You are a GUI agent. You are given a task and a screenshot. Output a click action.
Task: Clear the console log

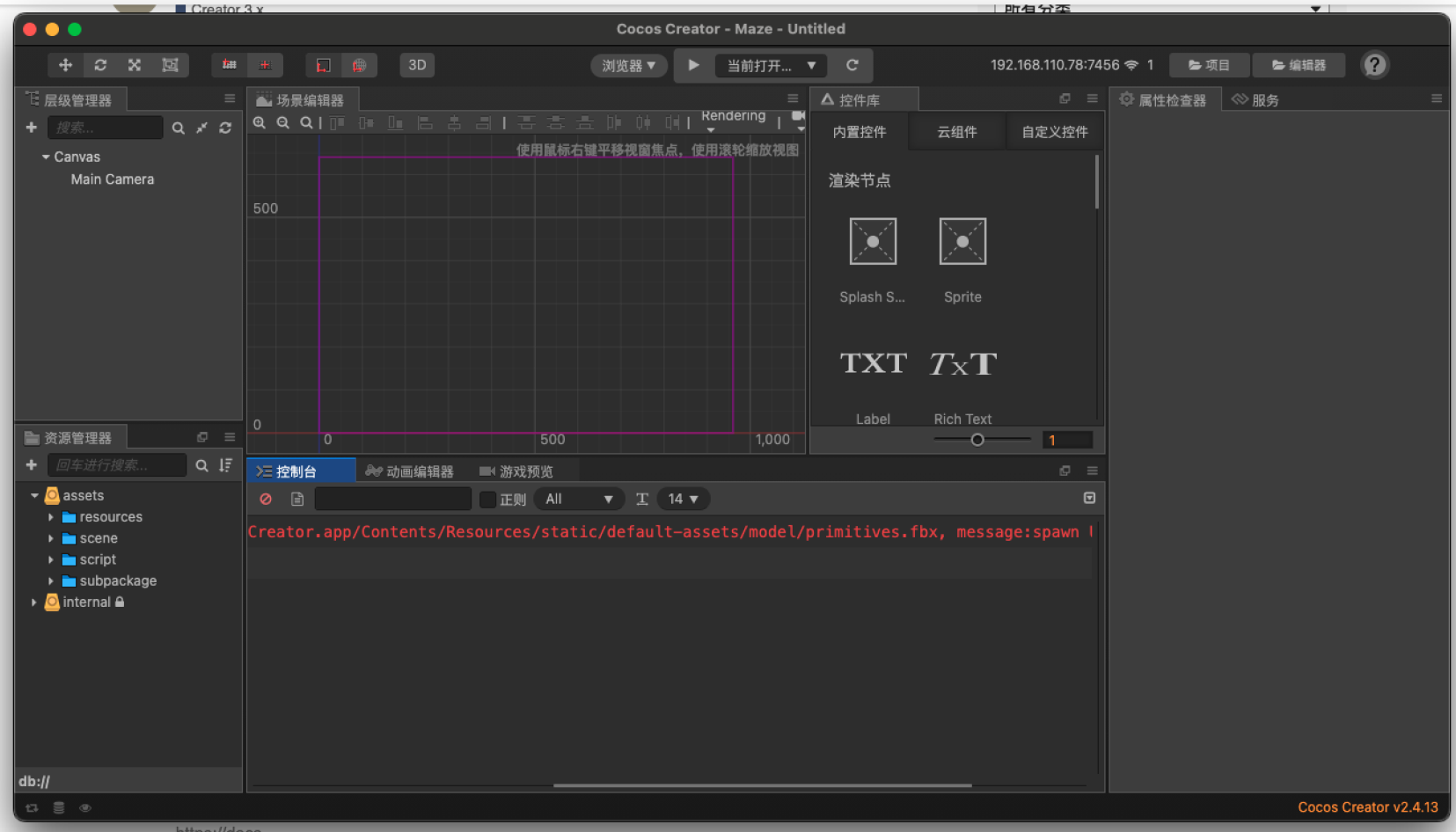[x=266, y=499]
